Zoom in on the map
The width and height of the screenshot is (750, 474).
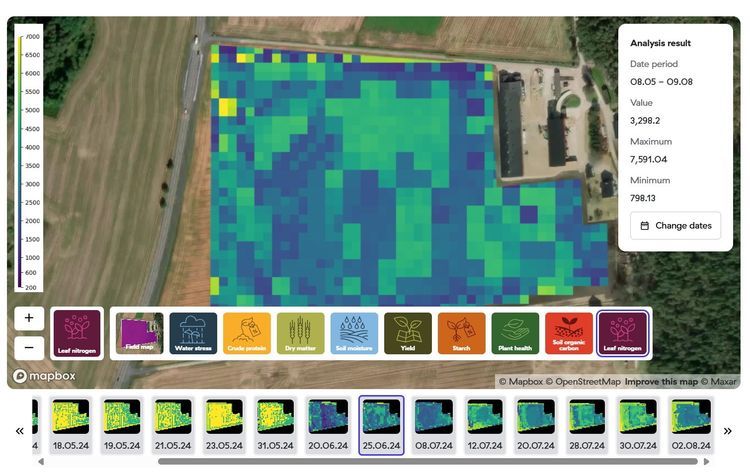click(x=29, y=318)
